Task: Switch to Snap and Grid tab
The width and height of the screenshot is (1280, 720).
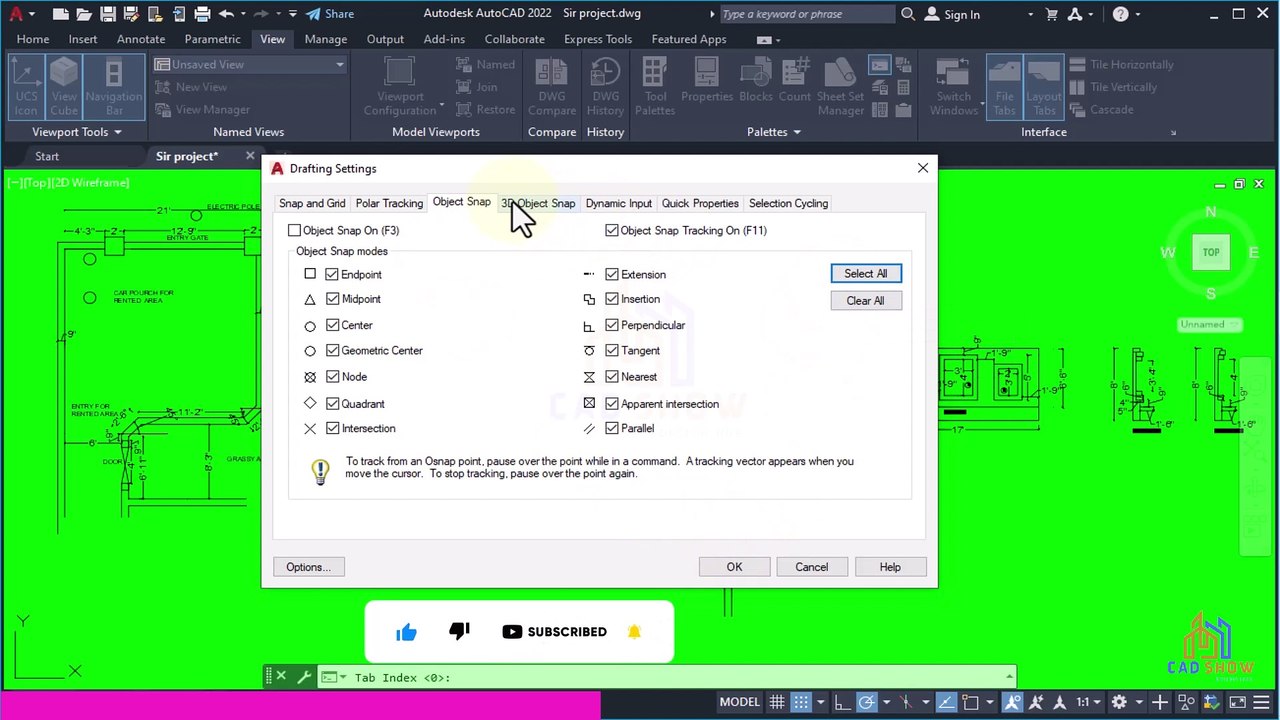Action: click(312, 203)
